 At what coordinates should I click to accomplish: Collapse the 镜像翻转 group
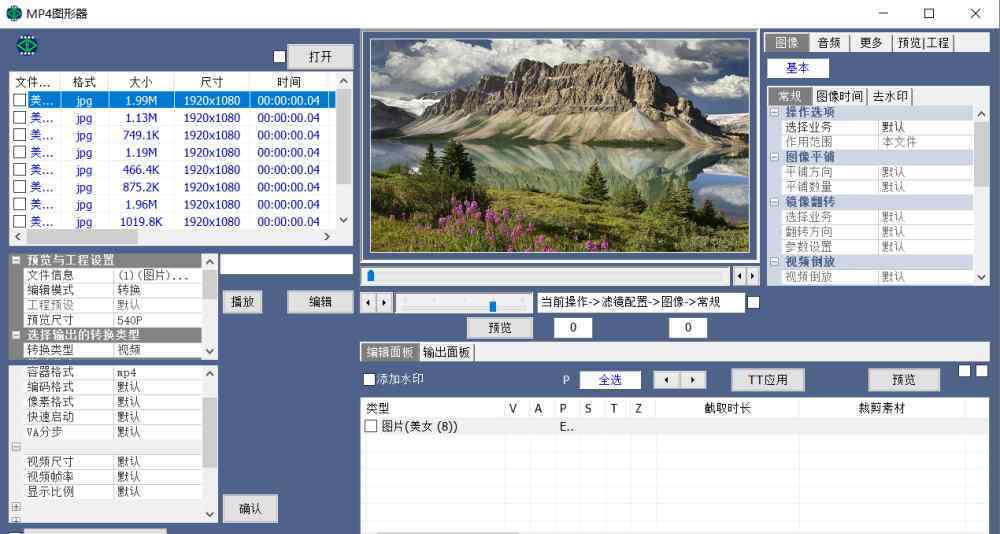point(774,202)
